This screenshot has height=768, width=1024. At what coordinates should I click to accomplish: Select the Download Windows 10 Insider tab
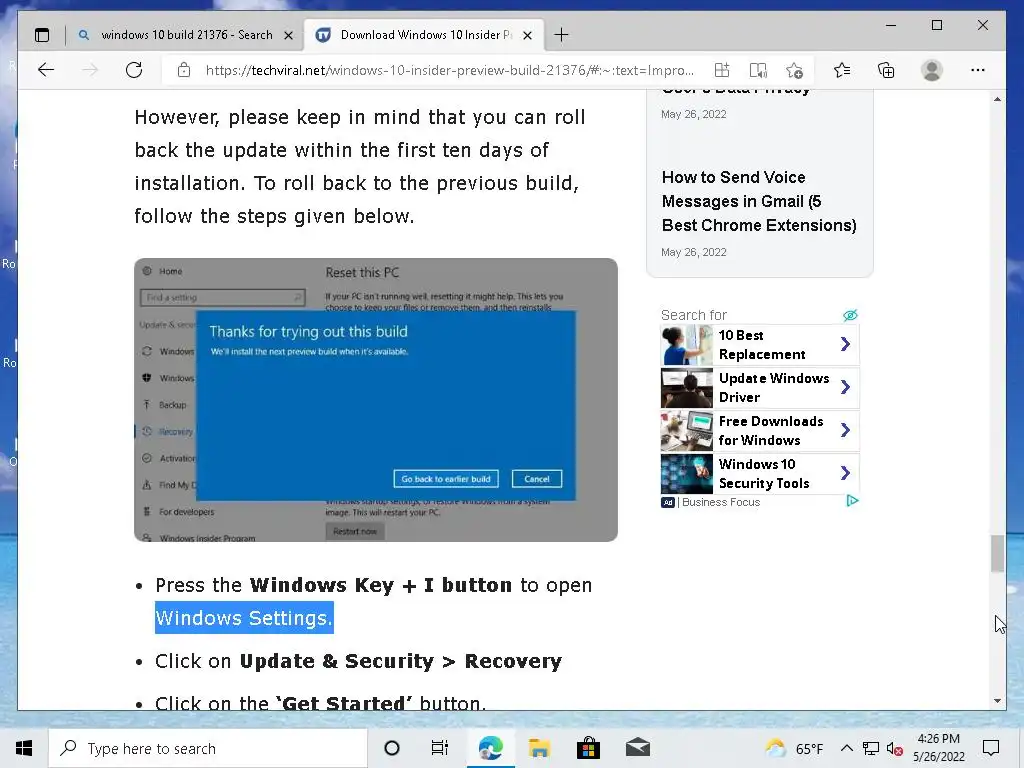click(x=424, y=35)
